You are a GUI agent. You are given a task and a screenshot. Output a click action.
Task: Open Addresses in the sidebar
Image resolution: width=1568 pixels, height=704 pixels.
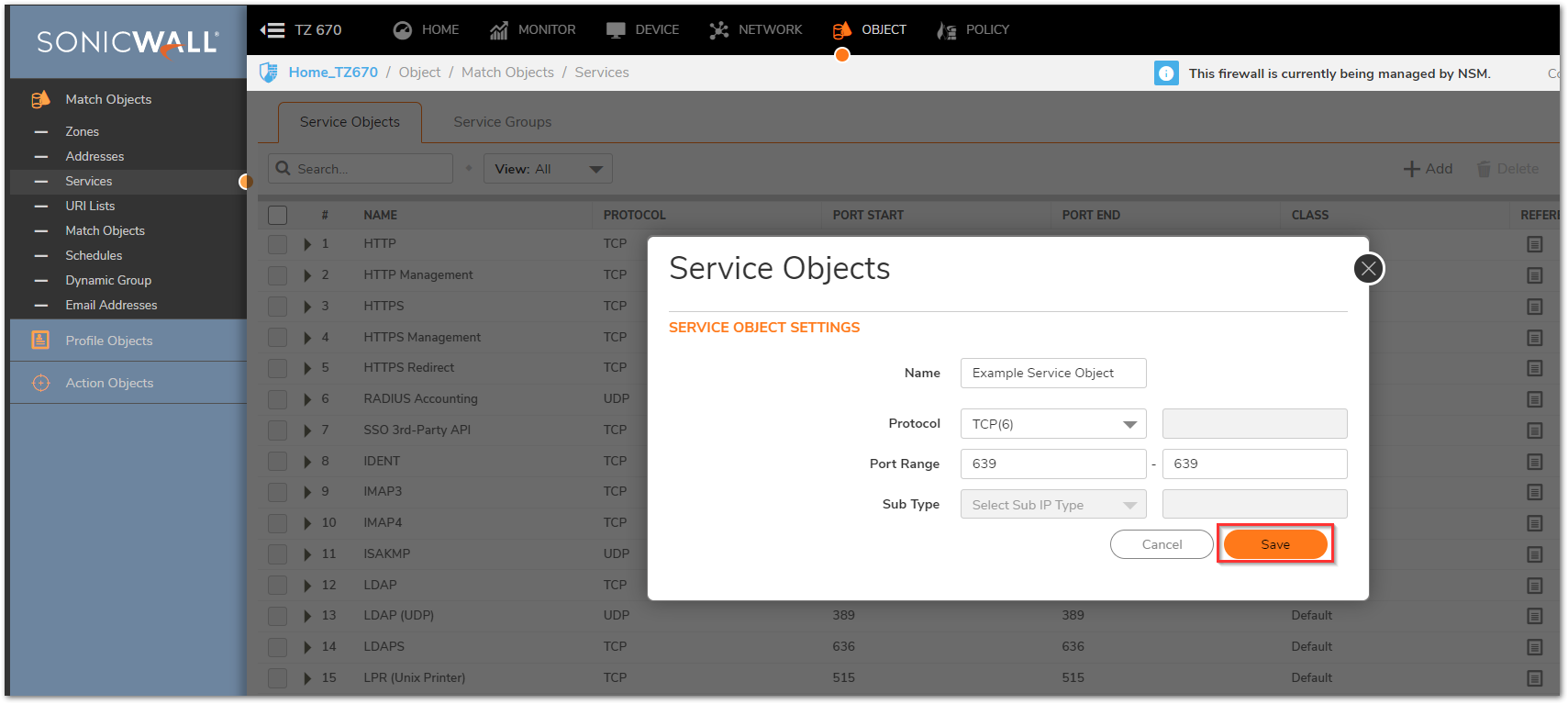(95, 156)
